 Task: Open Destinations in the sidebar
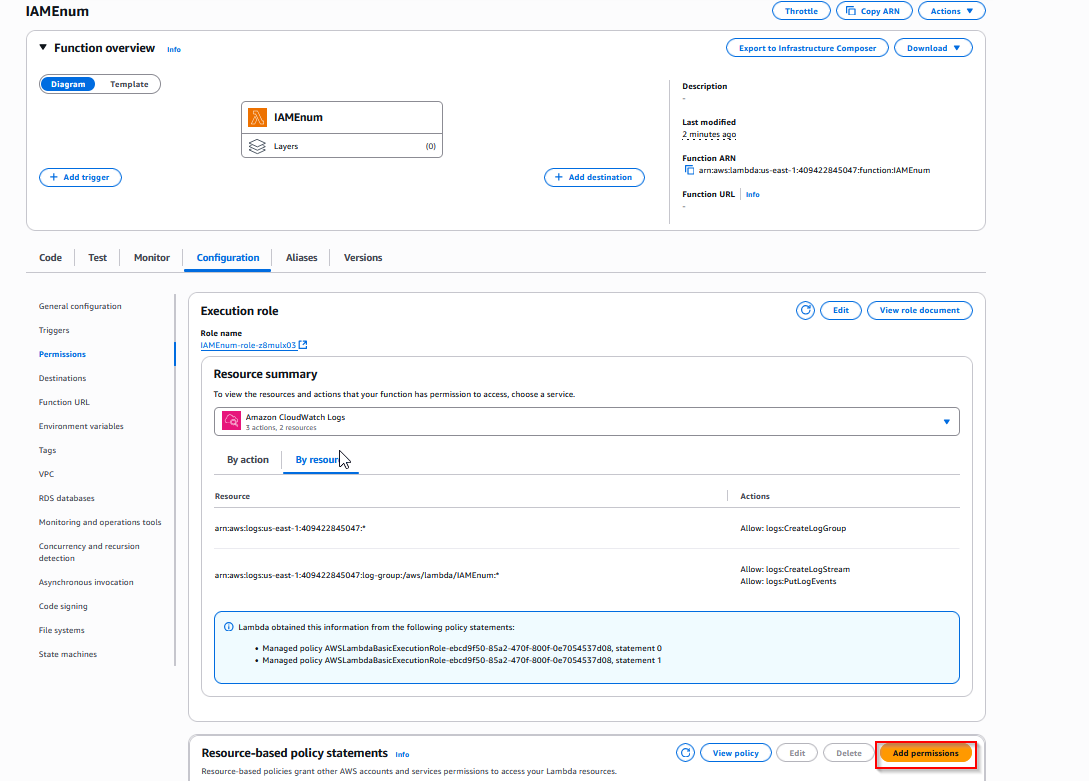coord(63,378)
